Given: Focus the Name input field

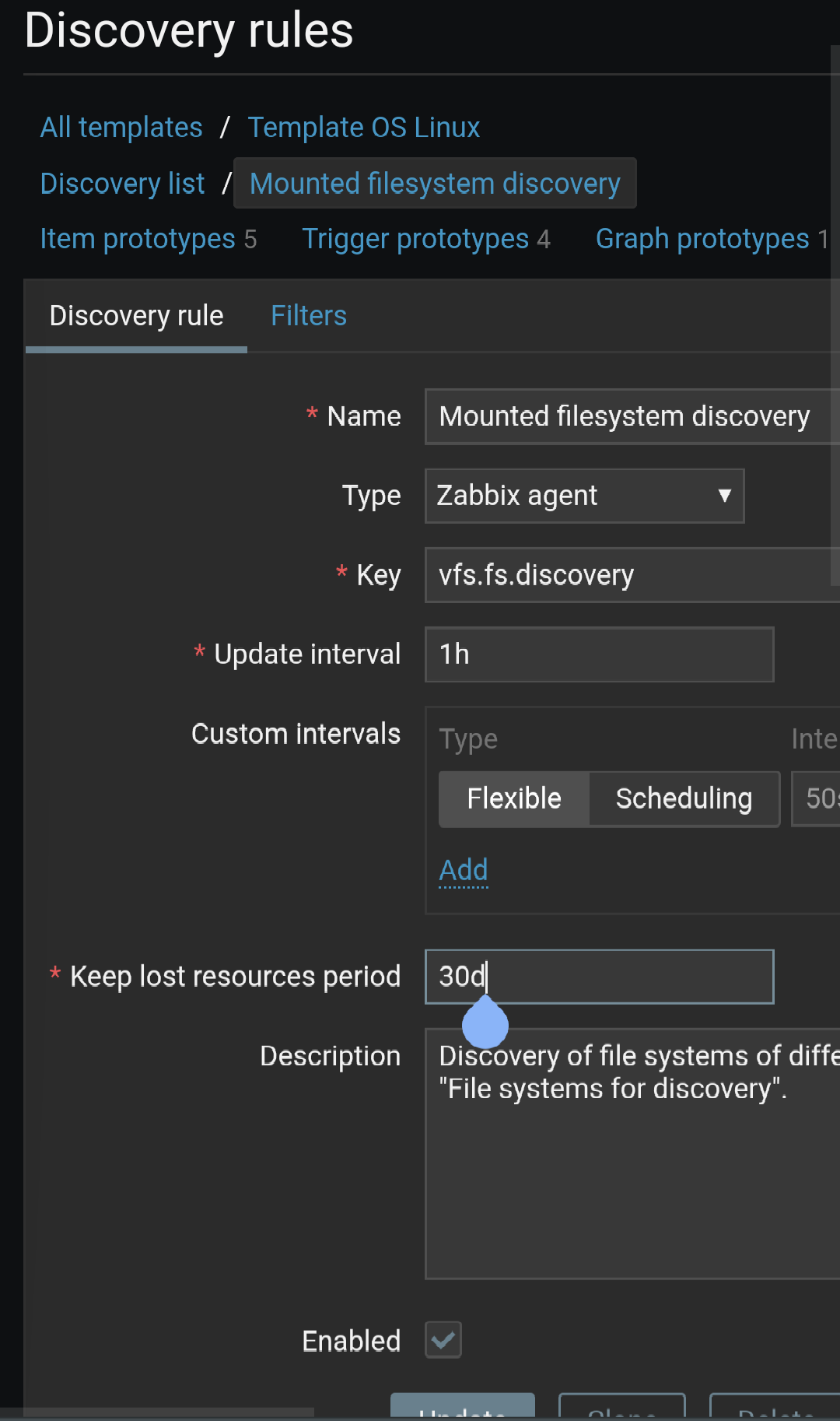Looking at the screenshot, I should [x=630, y=416].
